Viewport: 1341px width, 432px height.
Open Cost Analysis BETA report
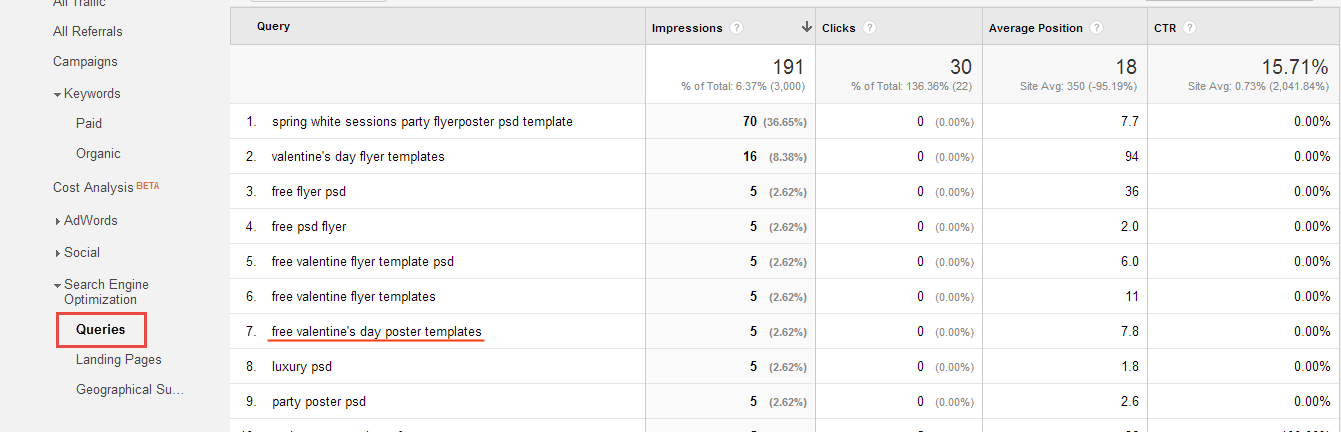click(x=106, y=187)
